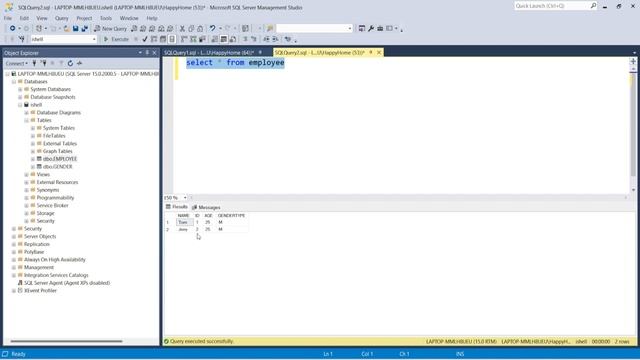
Task: Click the Save file floppy icon
Action: pyautogui.click(x=76, y=29)
